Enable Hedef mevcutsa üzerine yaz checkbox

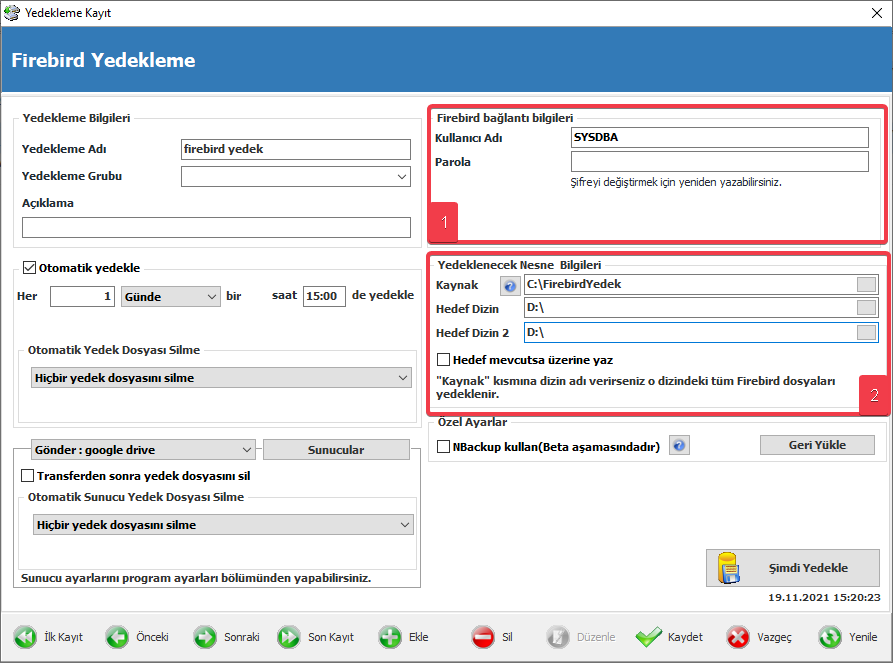coord(443,360)
